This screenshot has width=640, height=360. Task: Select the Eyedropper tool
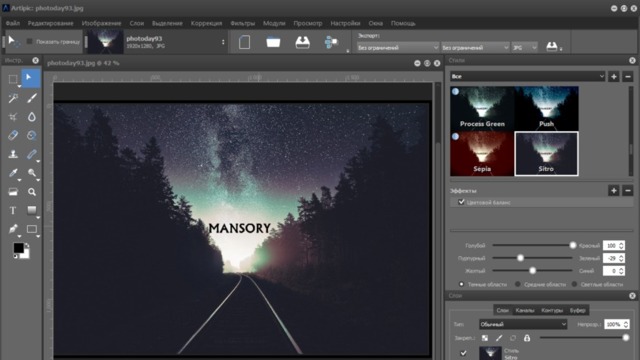(x=13, y=173)
